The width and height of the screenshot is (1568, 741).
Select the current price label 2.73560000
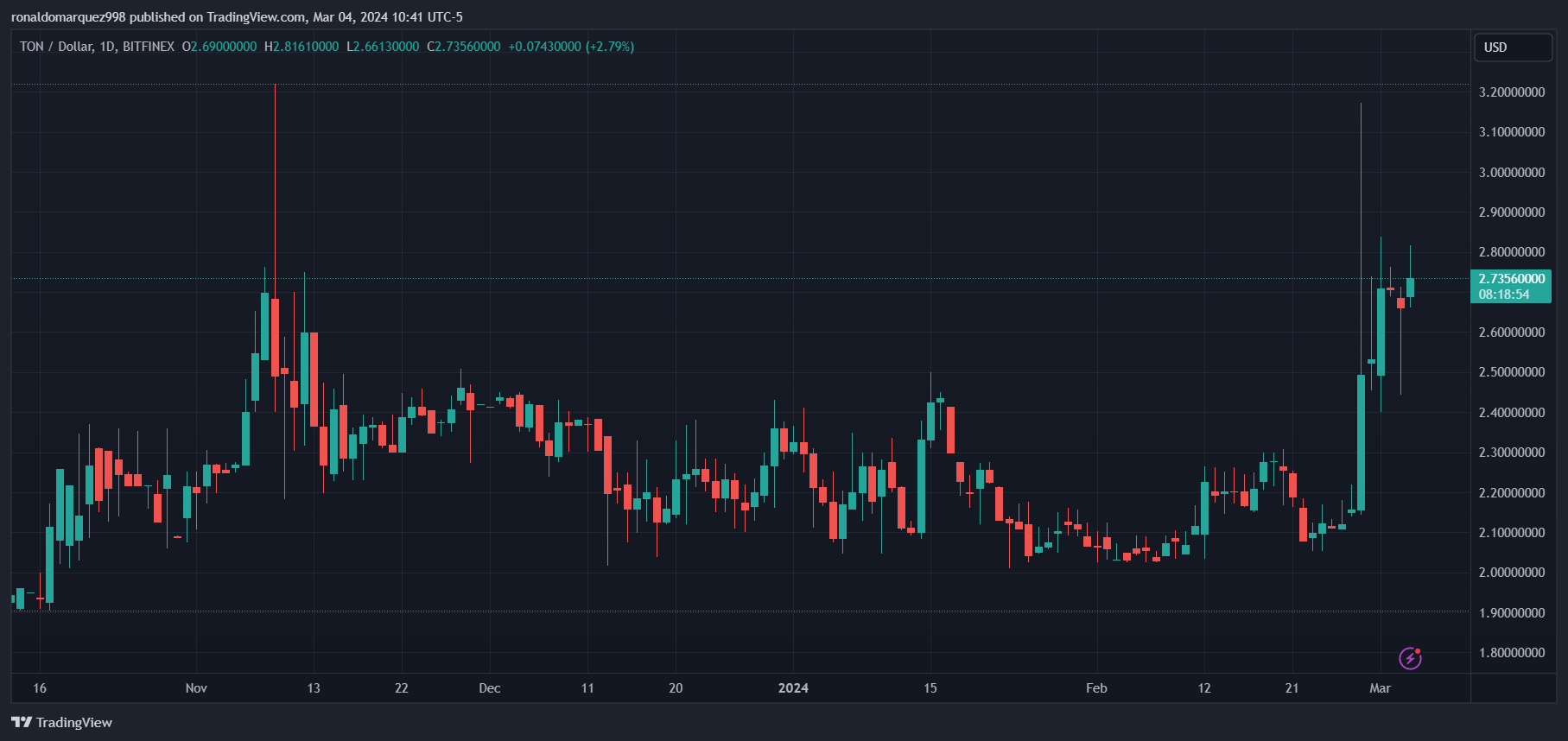click(x=1512, y=279)
